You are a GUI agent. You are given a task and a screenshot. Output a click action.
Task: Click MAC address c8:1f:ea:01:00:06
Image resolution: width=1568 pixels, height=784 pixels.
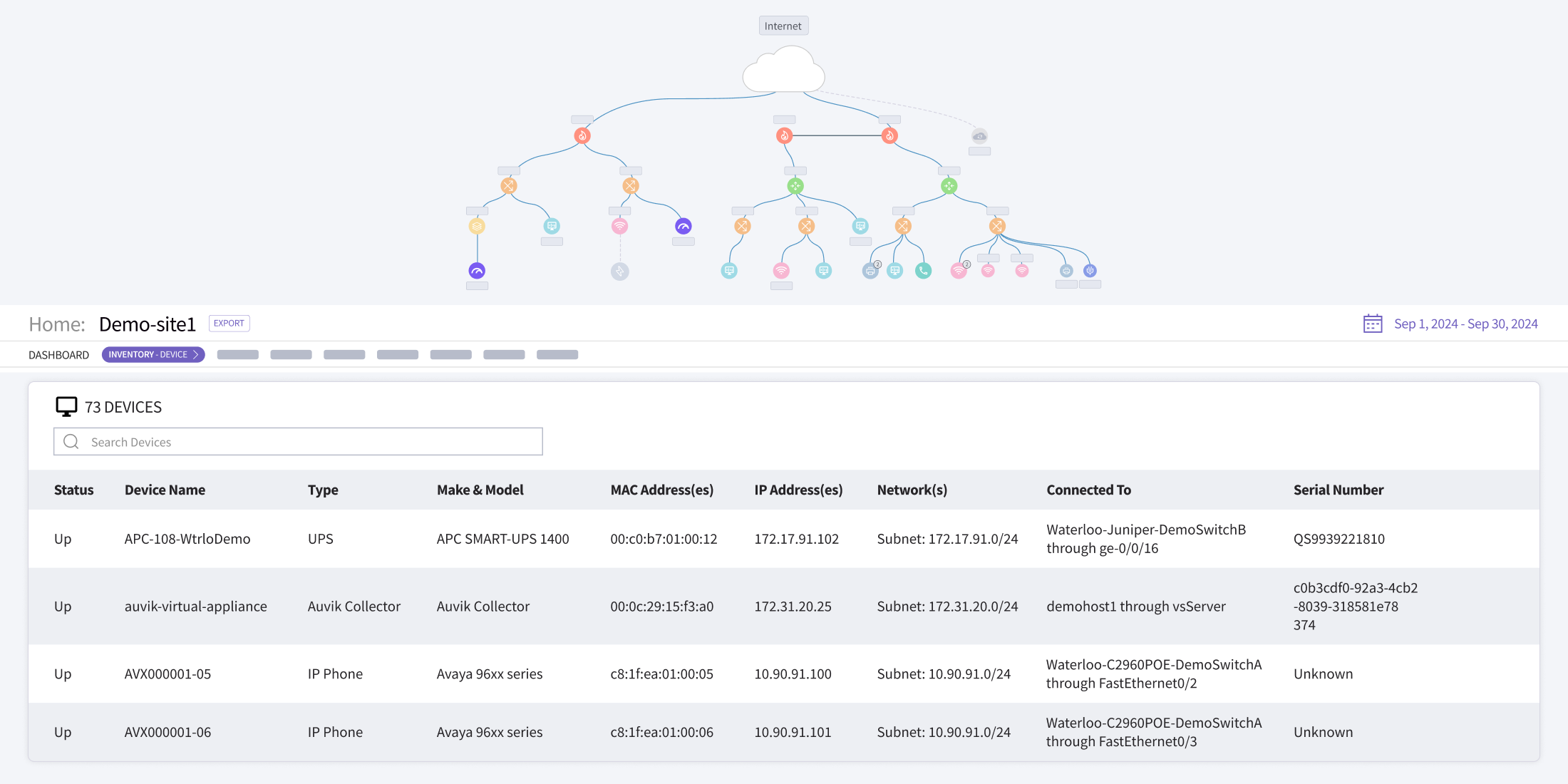(x=661, y=733)
